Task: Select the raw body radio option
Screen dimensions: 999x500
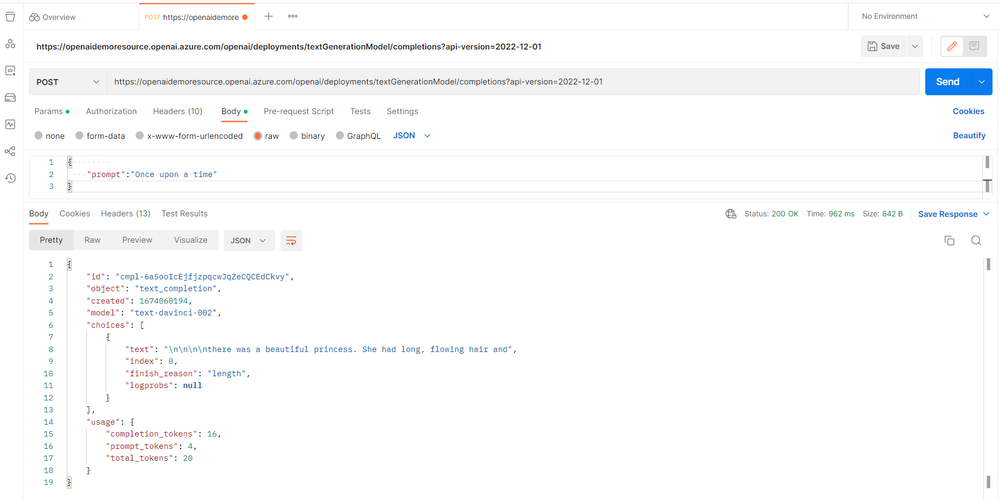Action: 258,136
